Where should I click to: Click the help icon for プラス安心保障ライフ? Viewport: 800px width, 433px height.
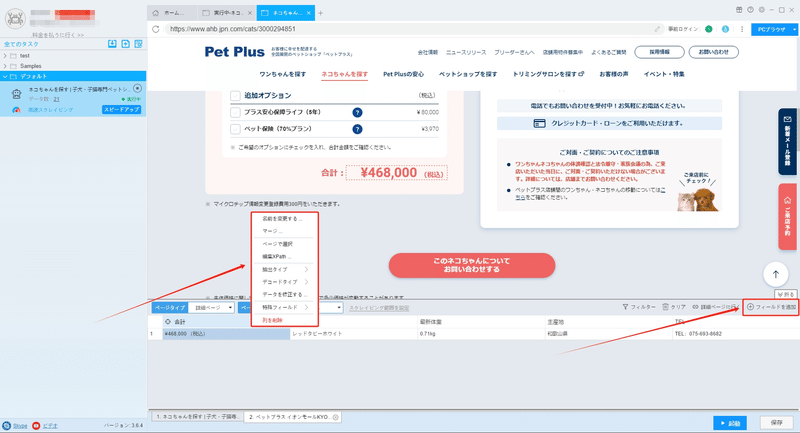pyautogui.click(x=357, y=112)
